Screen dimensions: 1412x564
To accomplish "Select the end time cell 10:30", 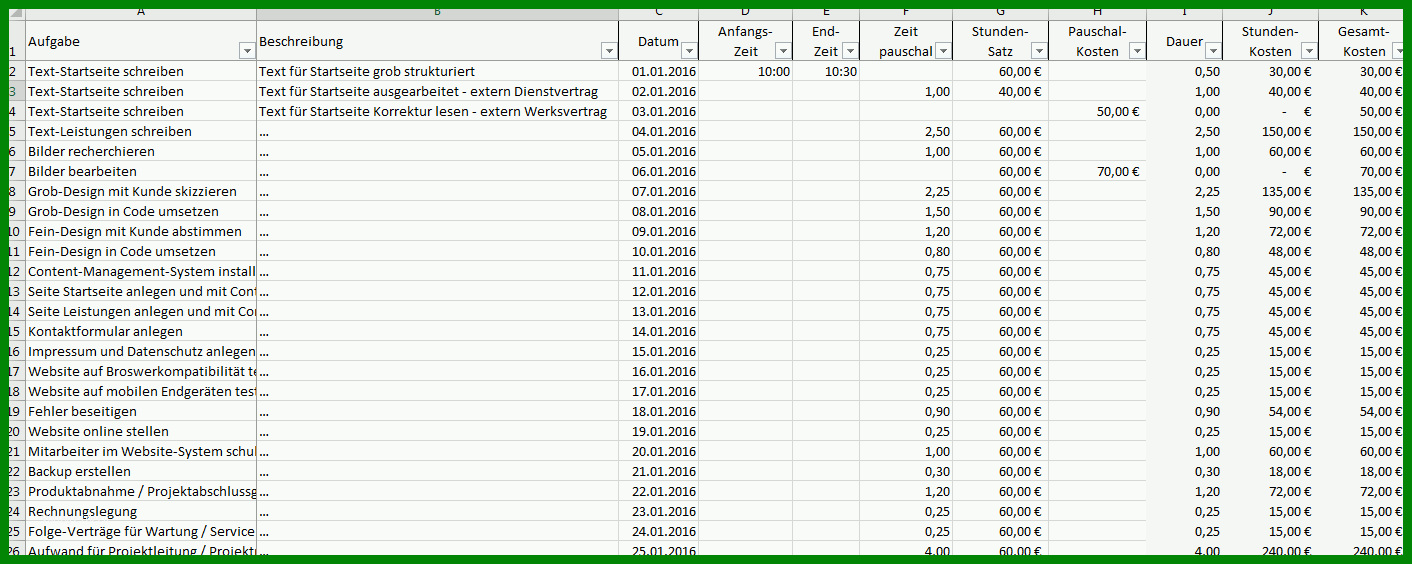I will (826, 71).
